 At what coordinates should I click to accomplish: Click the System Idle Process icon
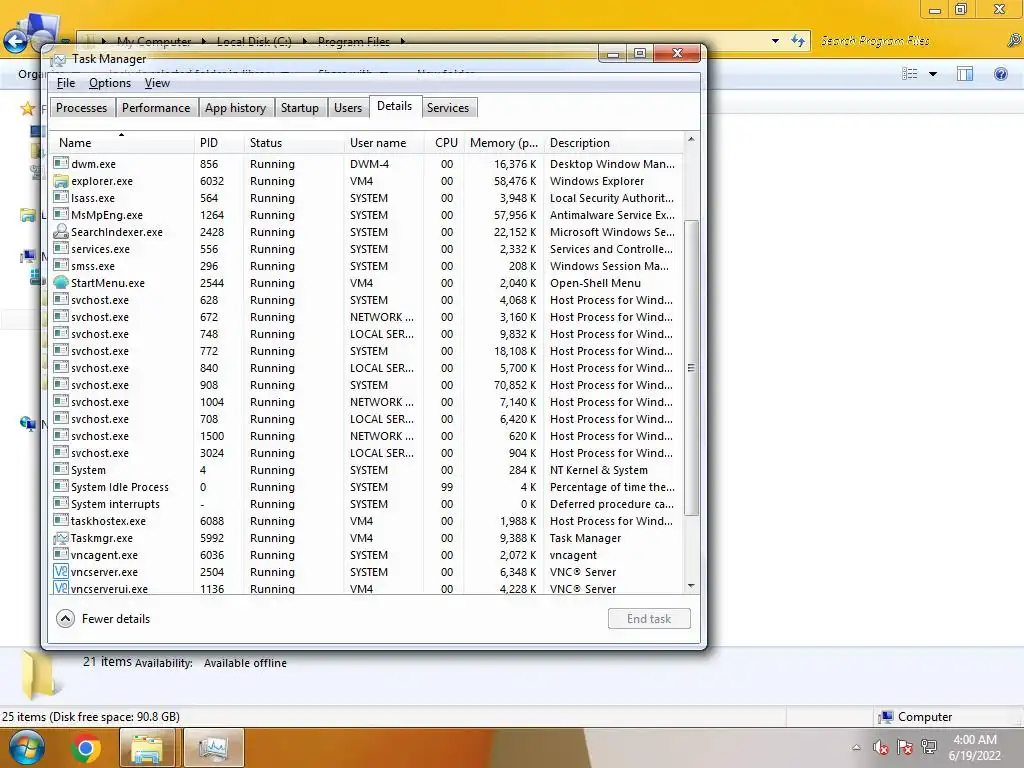61,487
